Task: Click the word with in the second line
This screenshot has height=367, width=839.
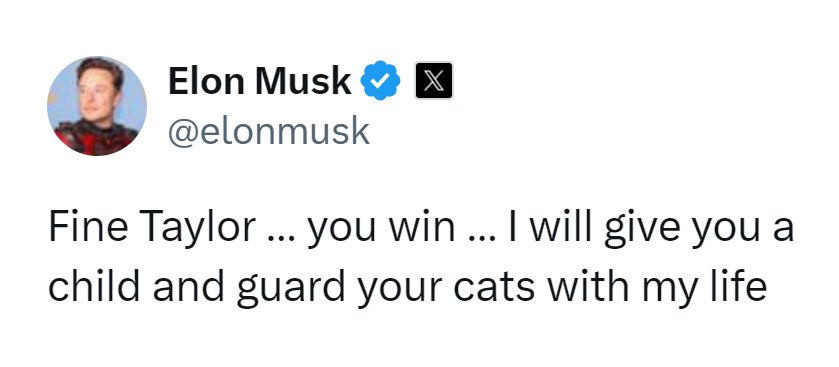Action: 589,286
